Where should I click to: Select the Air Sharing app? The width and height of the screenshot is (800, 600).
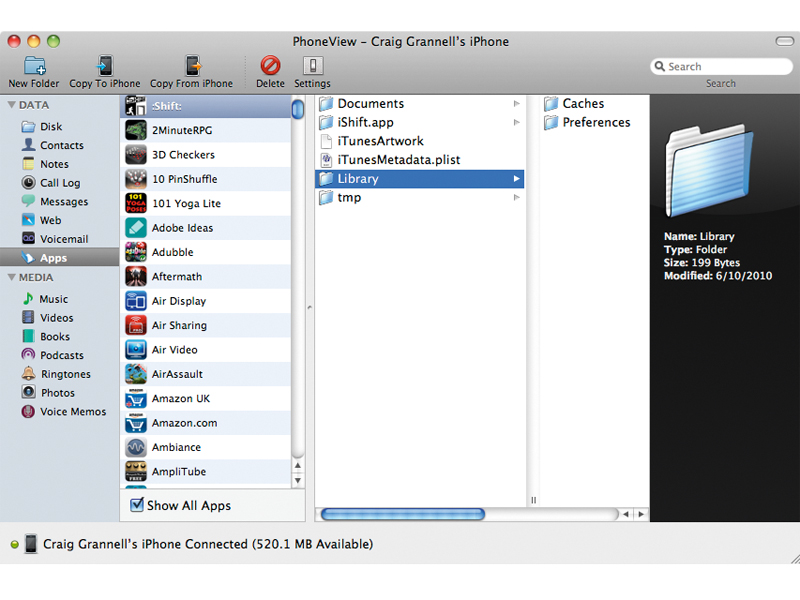point(206,326)
